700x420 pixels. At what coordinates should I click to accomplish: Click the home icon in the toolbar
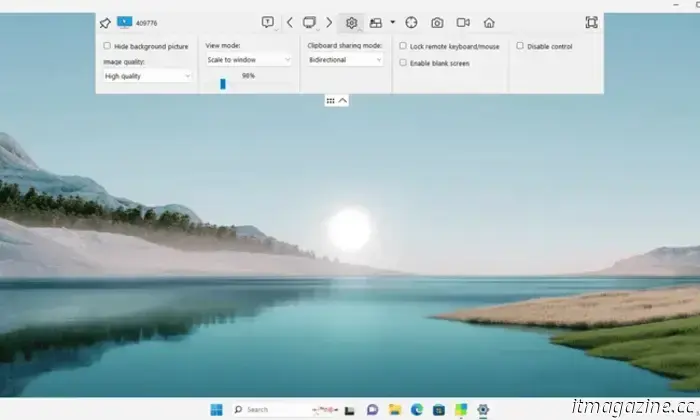(489, 22)
